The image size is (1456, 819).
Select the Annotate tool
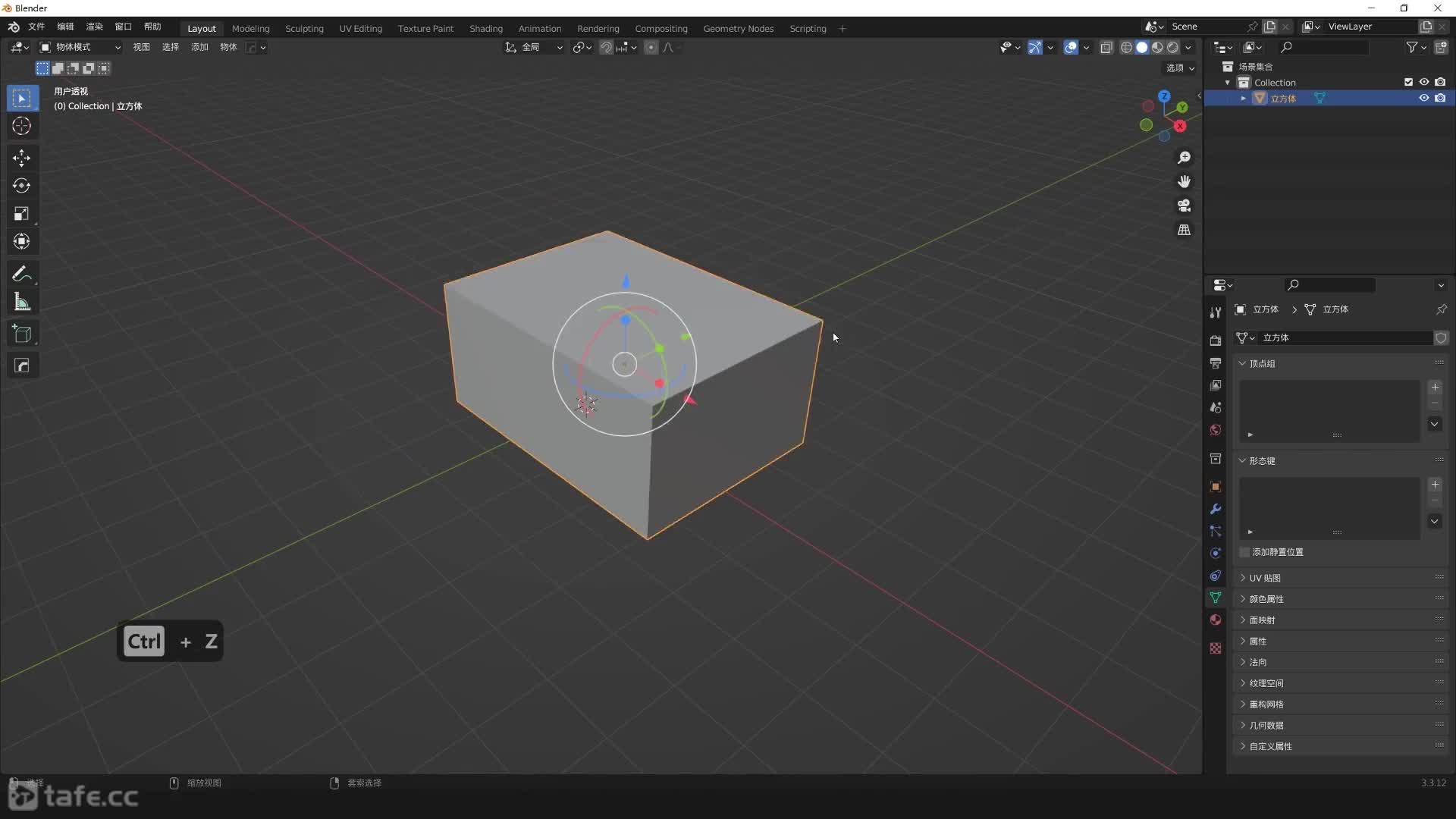tap(22, 274)
